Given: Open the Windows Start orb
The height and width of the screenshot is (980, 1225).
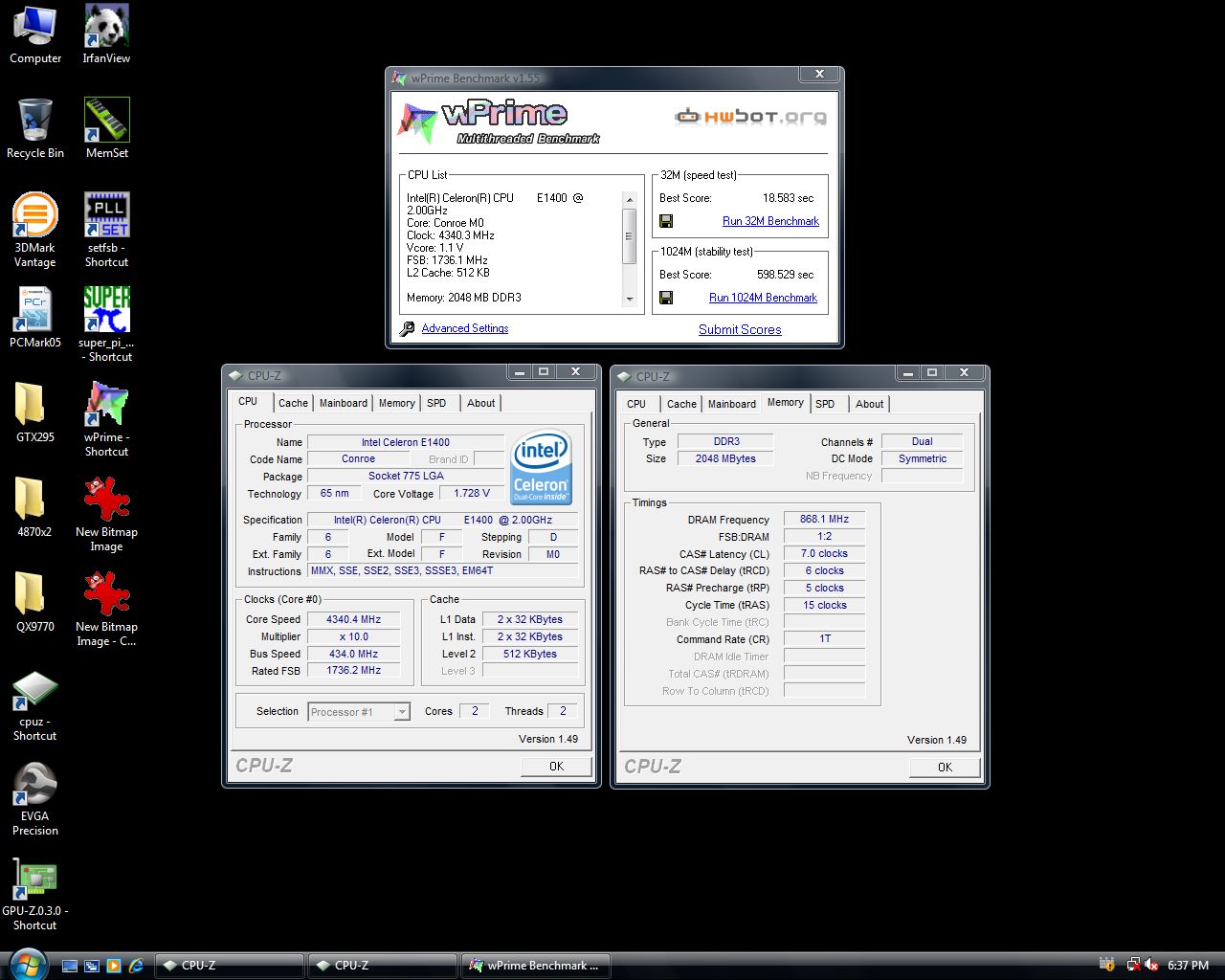Looking at the screenshot, I should [x=27, y=964].
